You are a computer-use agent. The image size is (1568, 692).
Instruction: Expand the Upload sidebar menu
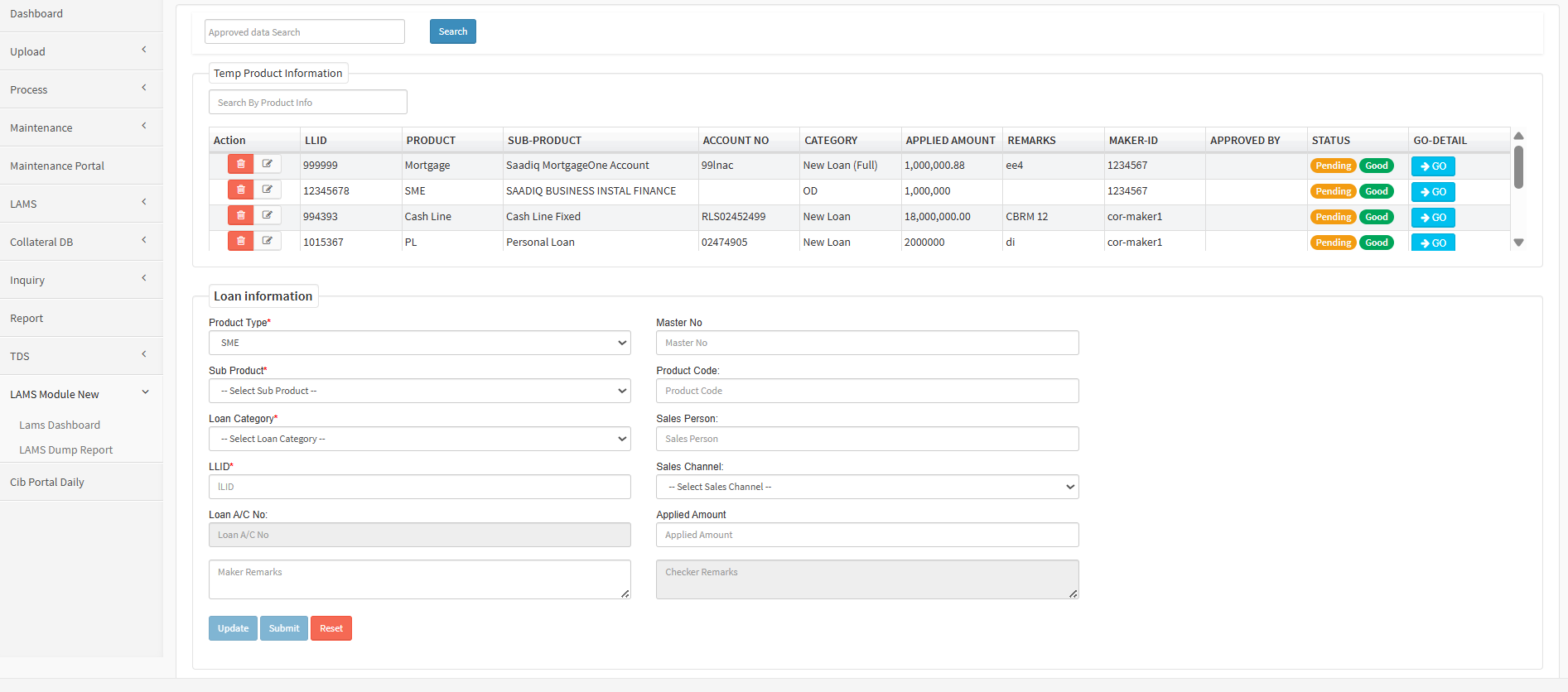pyautogui.click(x=80, y=51)
